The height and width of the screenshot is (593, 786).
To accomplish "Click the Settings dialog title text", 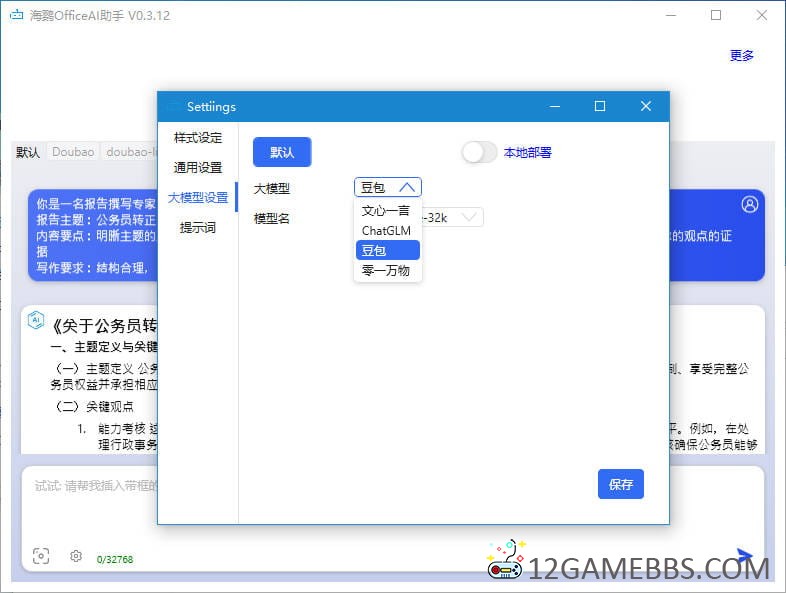I will (211, 106).
